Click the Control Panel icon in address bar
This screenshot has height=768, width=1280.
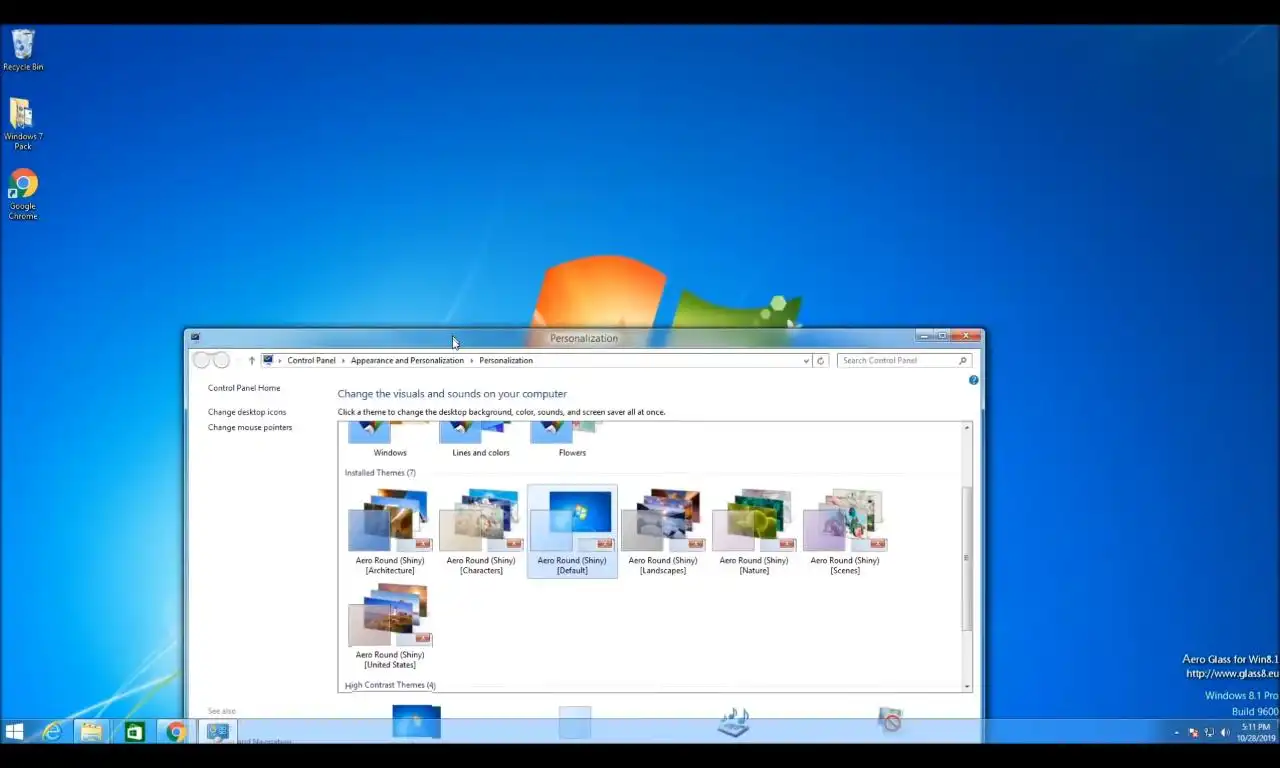point(268,360)
